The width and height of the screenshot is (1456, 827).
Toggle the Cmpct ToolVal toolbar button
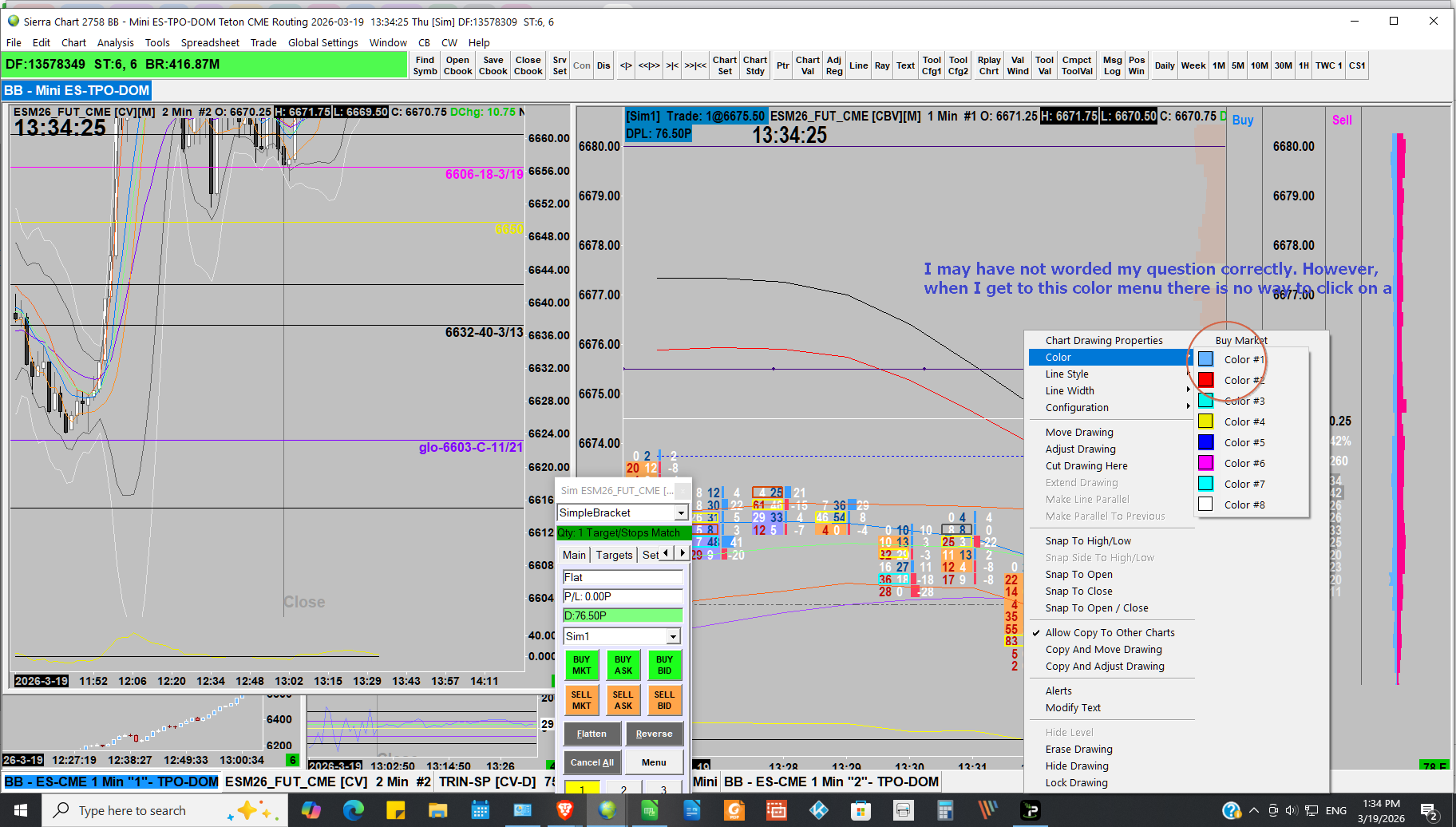[x=1077, y=65]
